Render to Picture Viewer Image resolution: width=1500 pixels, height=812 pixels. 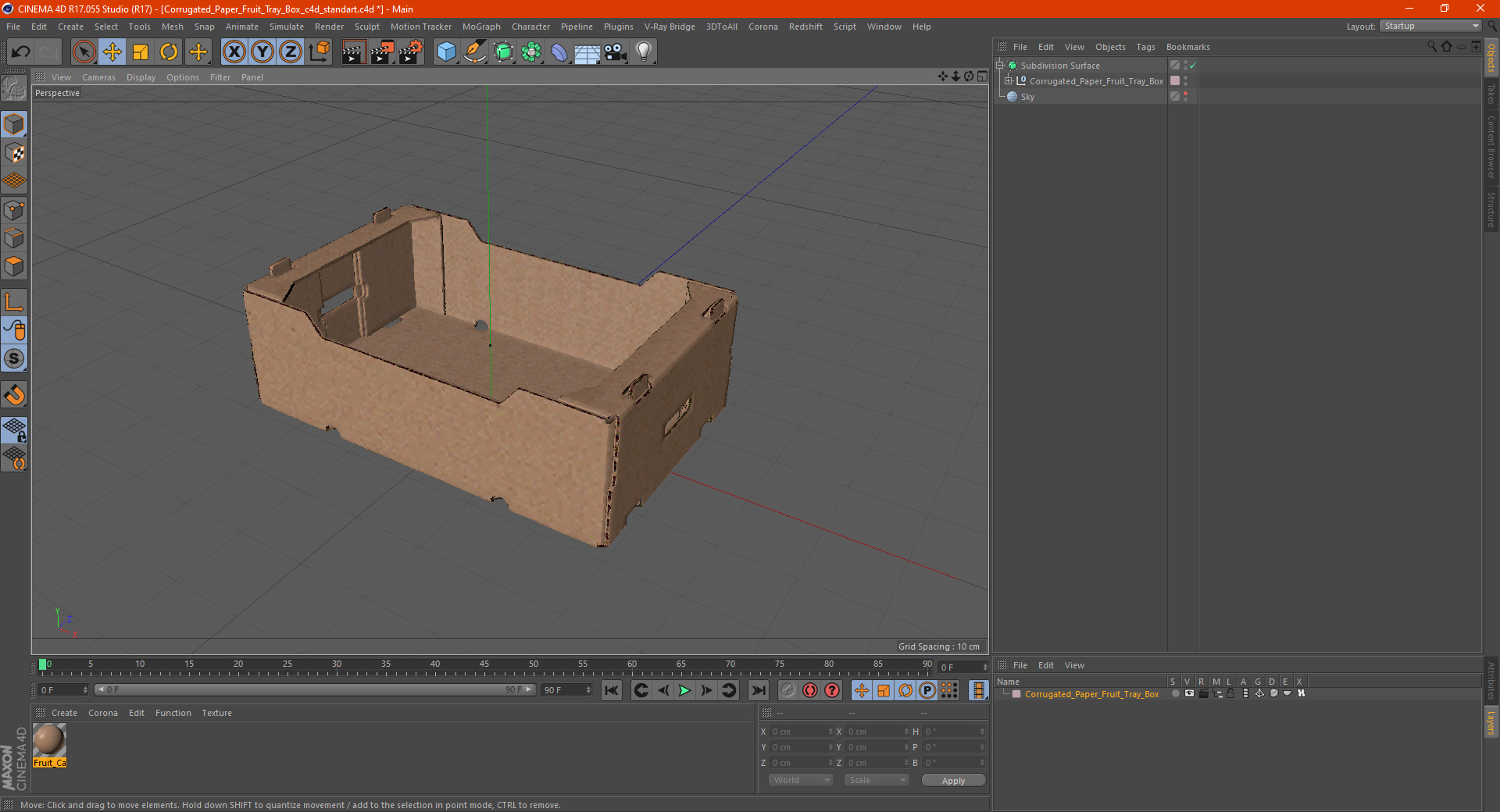382,52
